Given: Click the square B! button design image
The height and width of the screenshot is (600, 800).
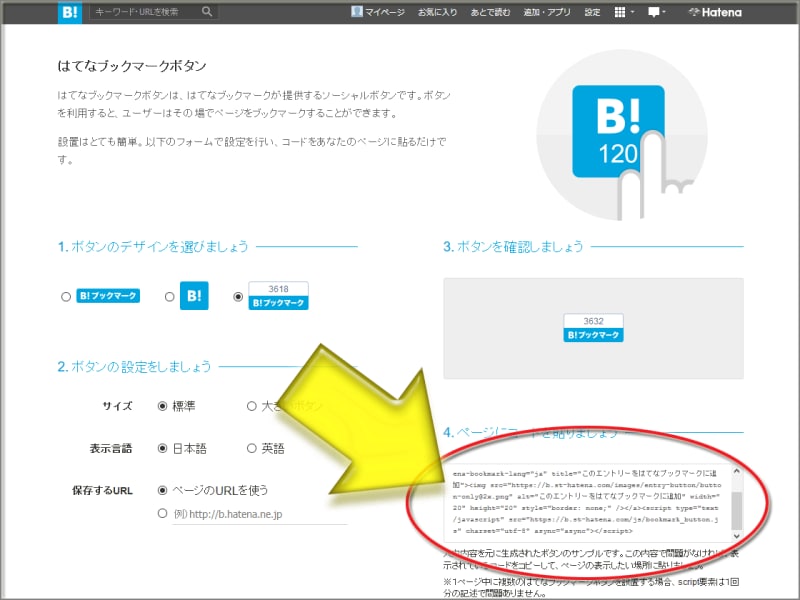Looking at the screenshot, I should pos(192,296).
